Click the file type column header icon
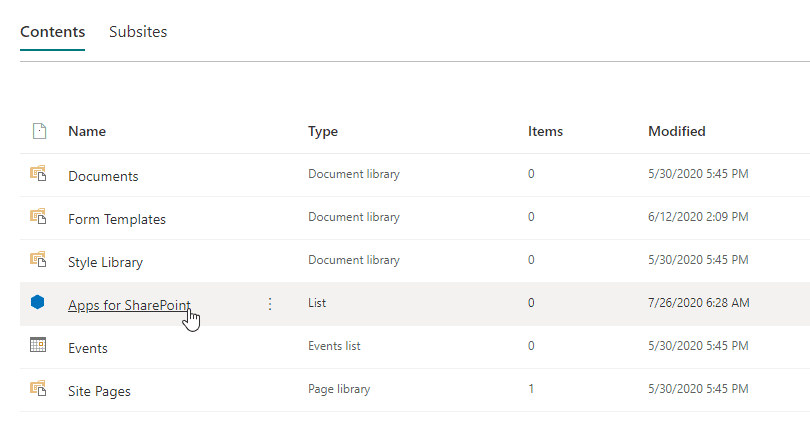The image size is (810, 429). [x=38, y=131]
